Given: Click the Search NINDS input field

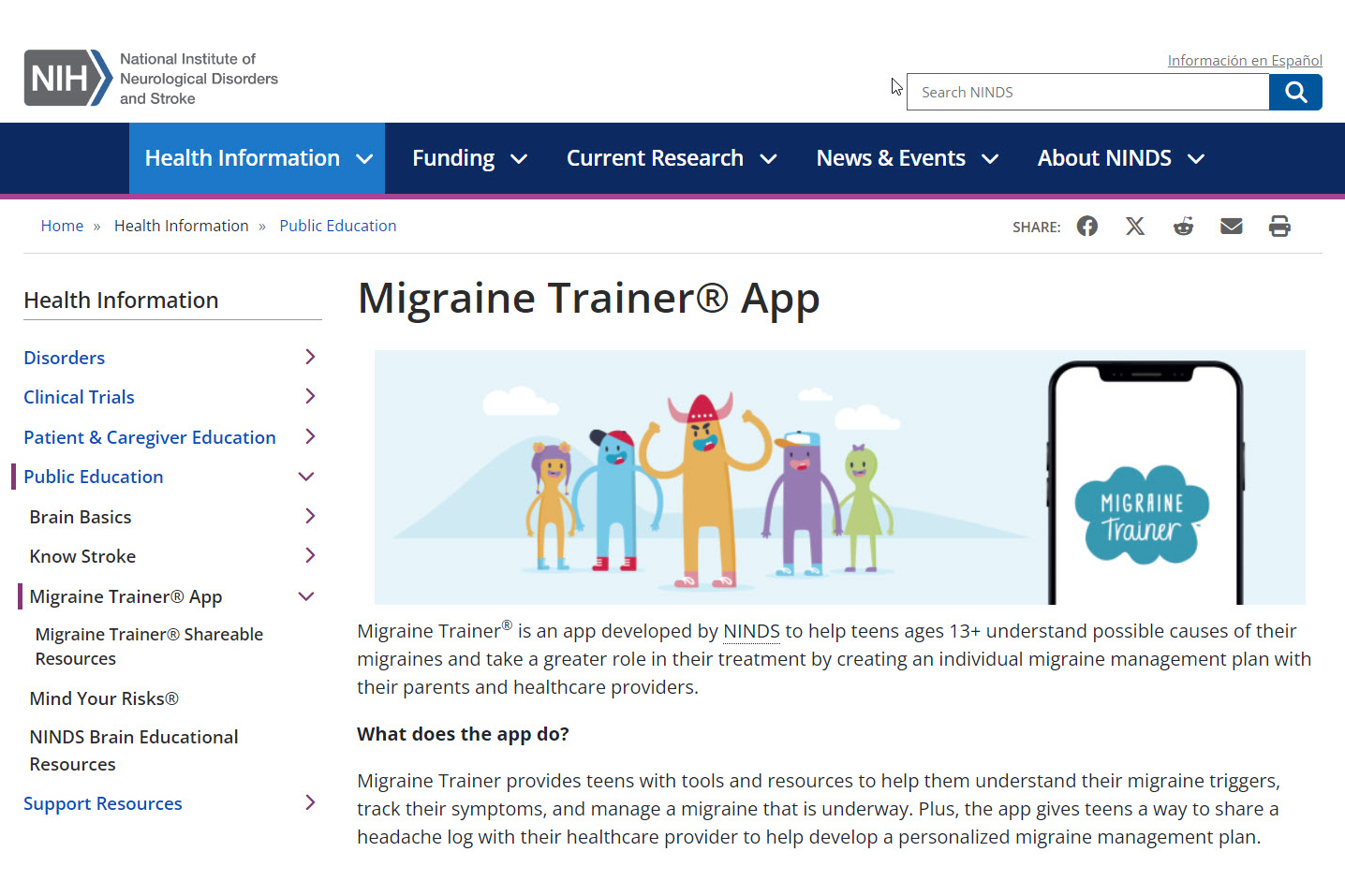Looking at the screenshot, I should pos(1086,92).
